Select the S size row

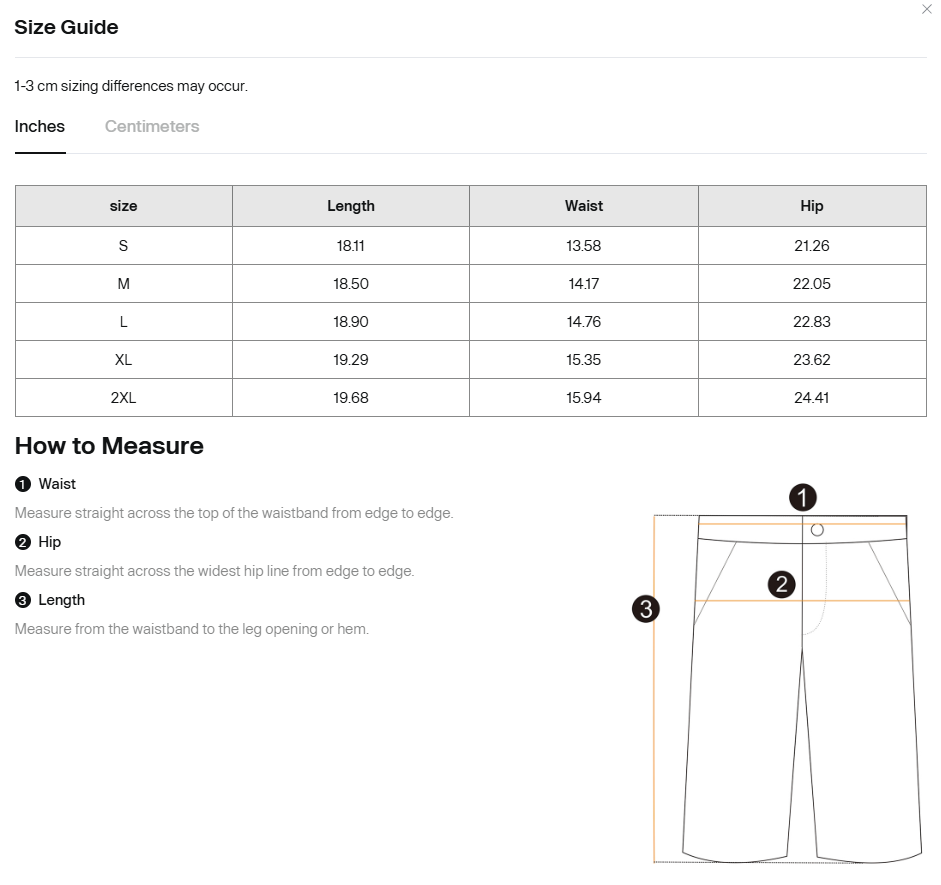click(x=470, y=246)
